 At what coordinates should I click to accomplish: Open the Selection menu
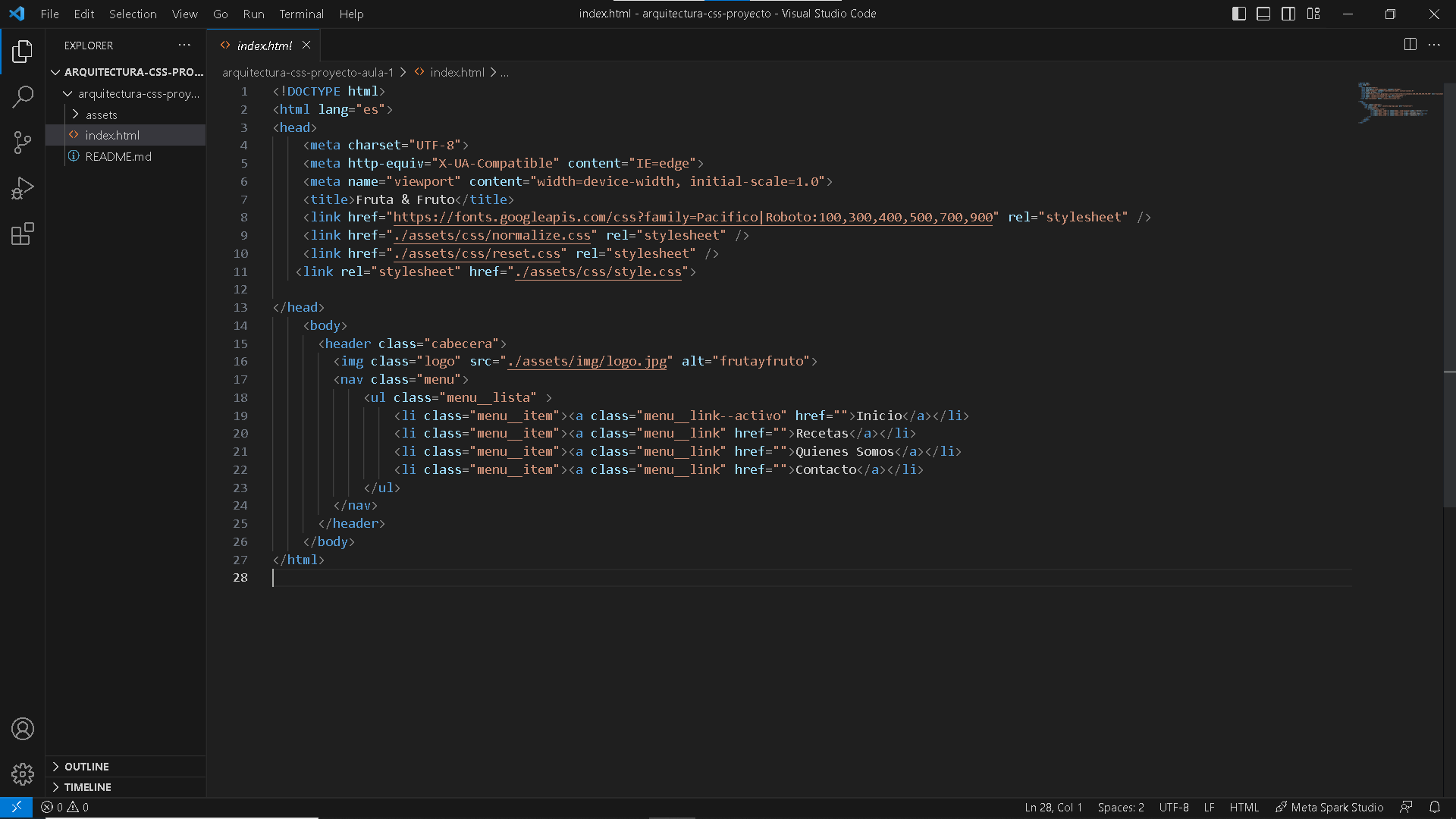[133, 14]
